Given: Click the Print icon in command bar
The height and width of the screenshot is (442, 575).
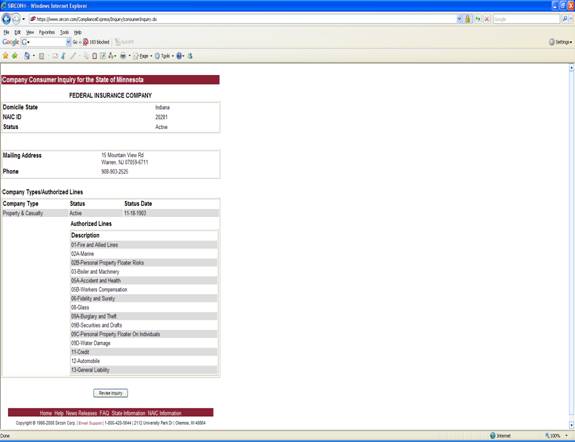Looking at the screenshot, I should [x=123, y=56].
